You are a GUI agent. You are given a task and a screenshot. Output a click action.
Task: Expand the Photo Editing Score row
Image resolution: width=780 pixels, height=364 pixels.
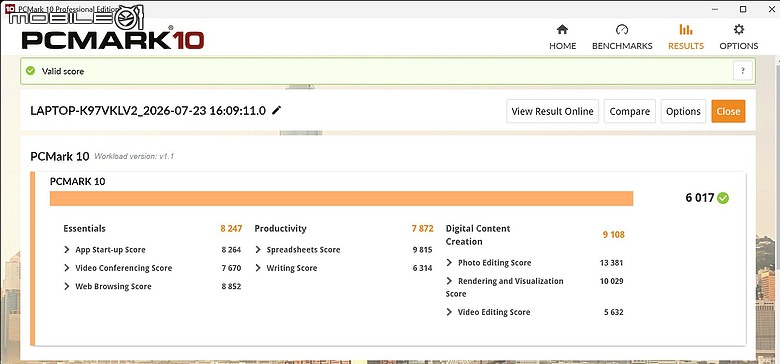[x=449, y=263]
